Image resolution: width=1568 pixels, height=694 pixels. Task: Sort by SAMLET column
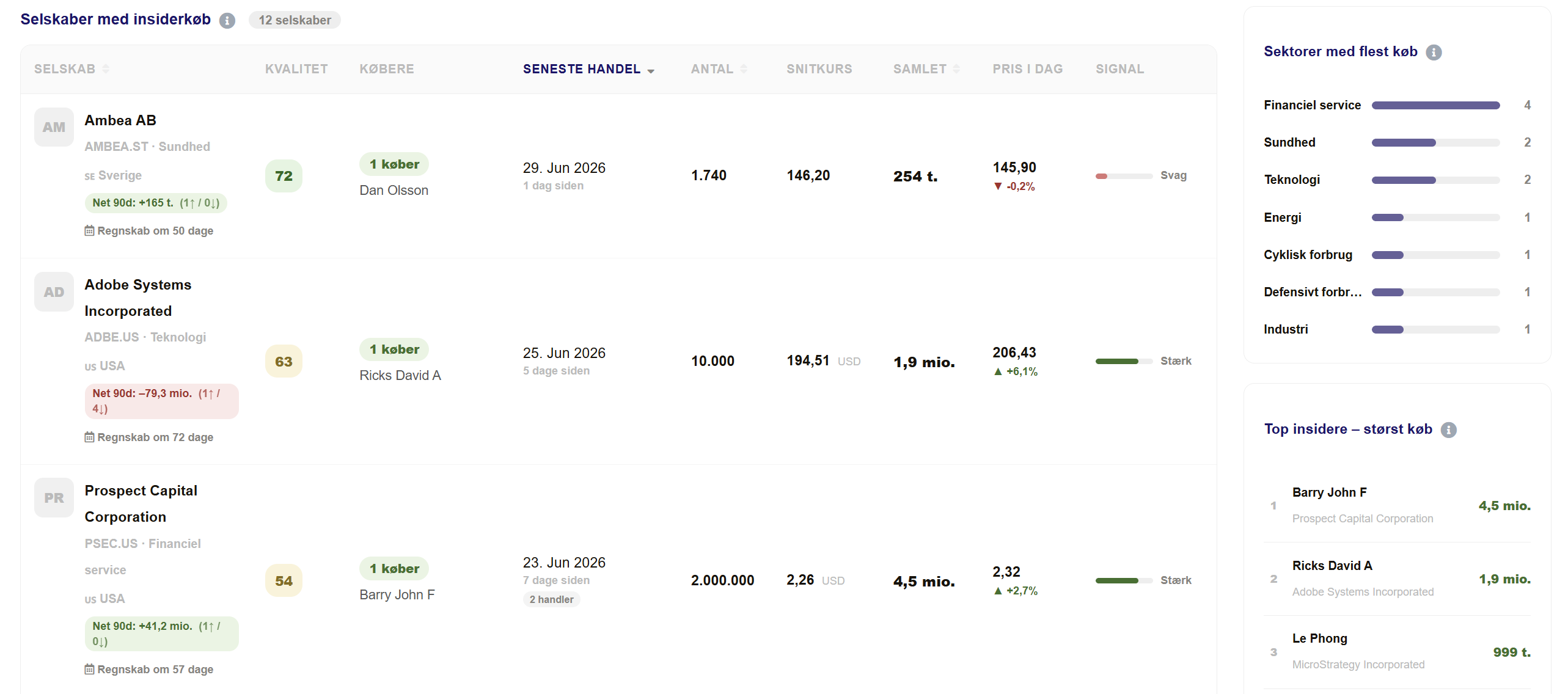point(926,69)
